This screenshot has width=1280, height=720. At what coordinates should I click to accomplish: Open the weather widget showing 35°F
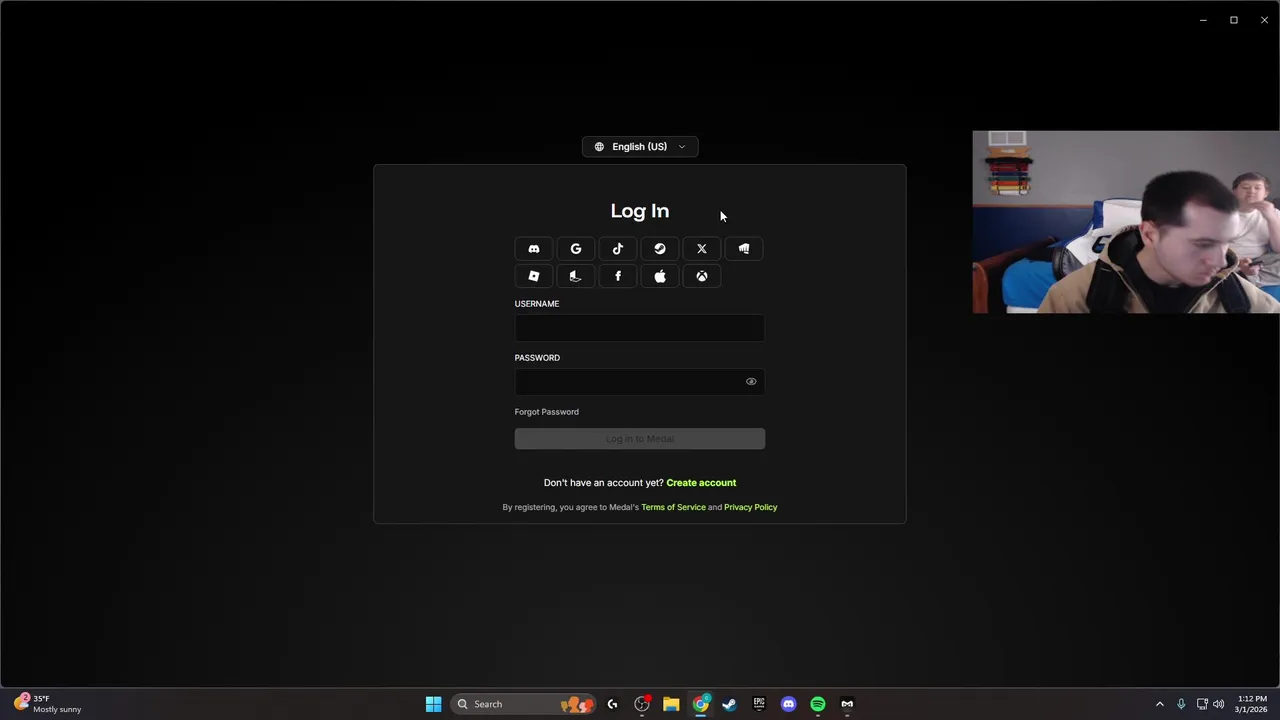pos(48,704)
